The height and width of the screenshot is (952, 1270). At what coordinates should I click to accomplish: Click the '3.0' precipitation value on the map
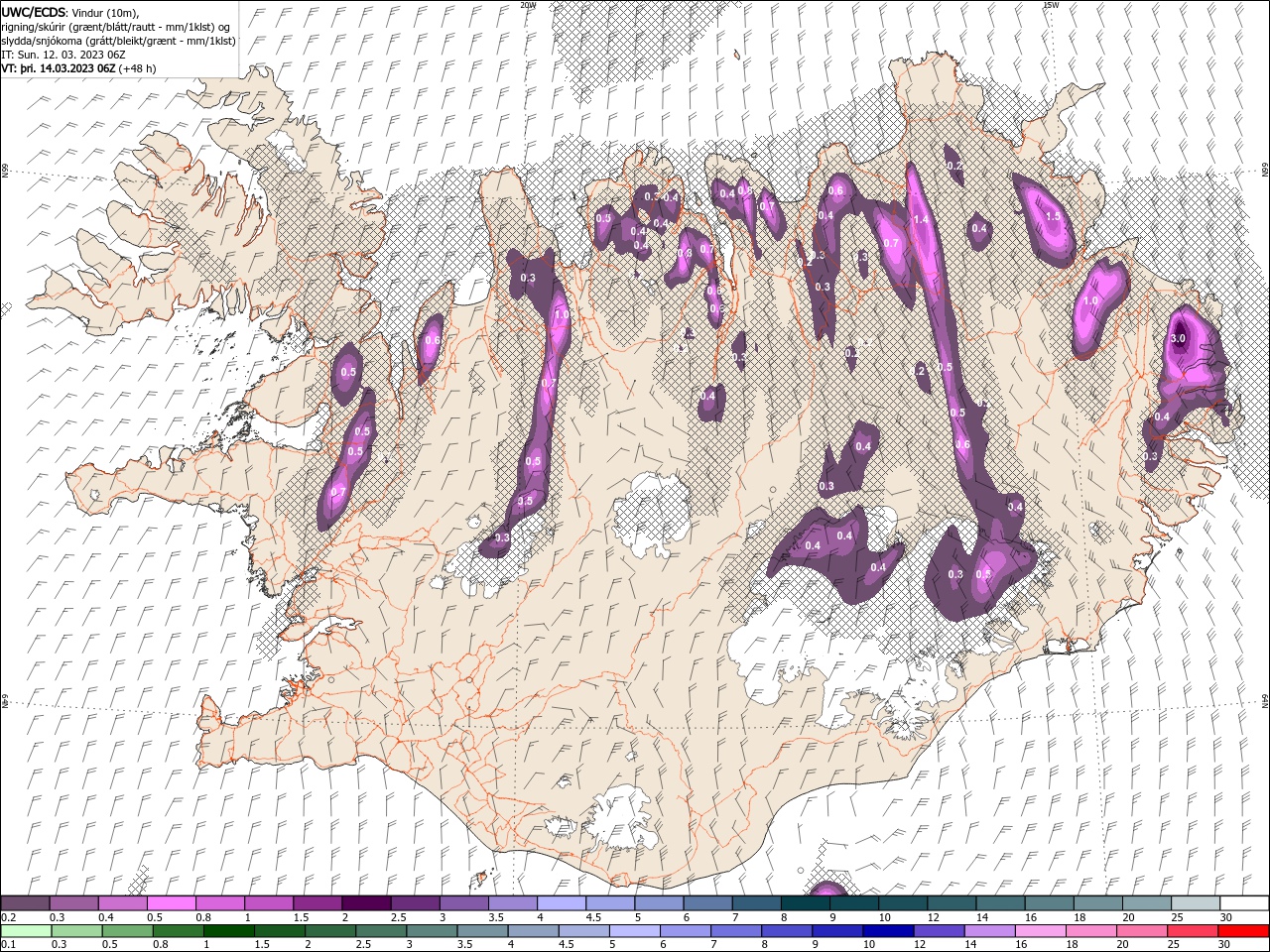(x=1178, y=338)
